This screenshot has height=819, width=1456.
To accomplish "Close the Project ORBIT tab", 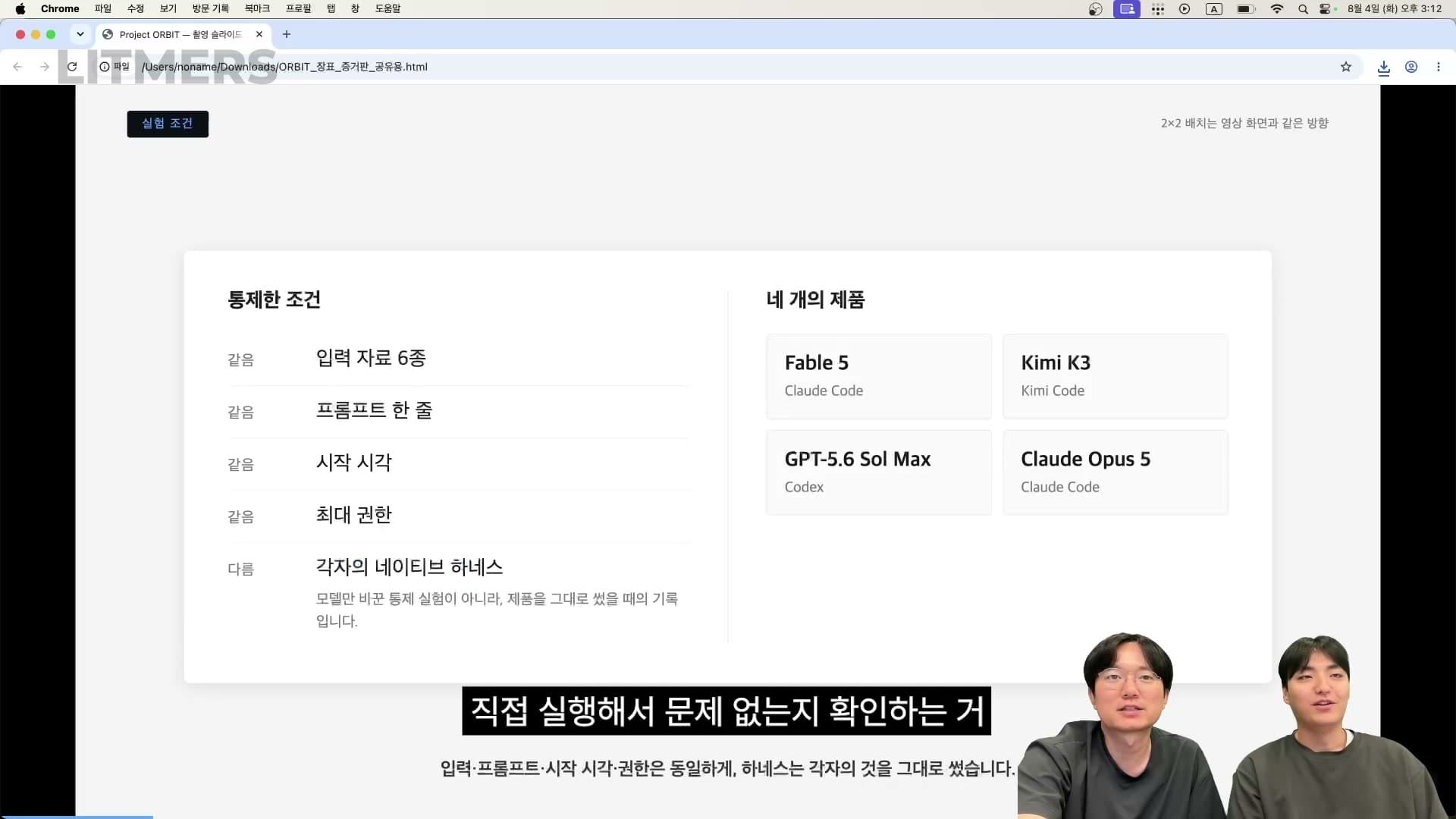I will (259, 34).
